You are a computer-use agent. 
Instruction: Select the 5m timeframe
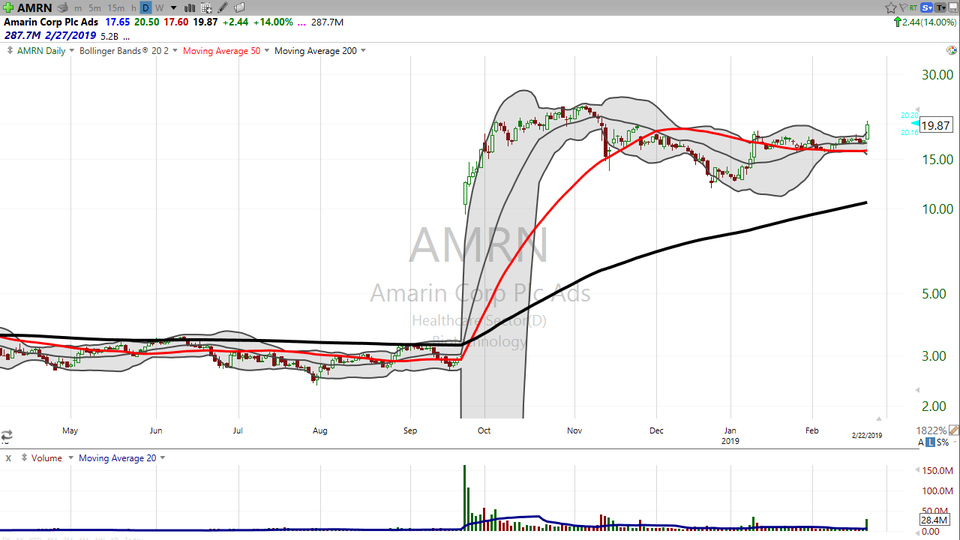pos(95,9)
